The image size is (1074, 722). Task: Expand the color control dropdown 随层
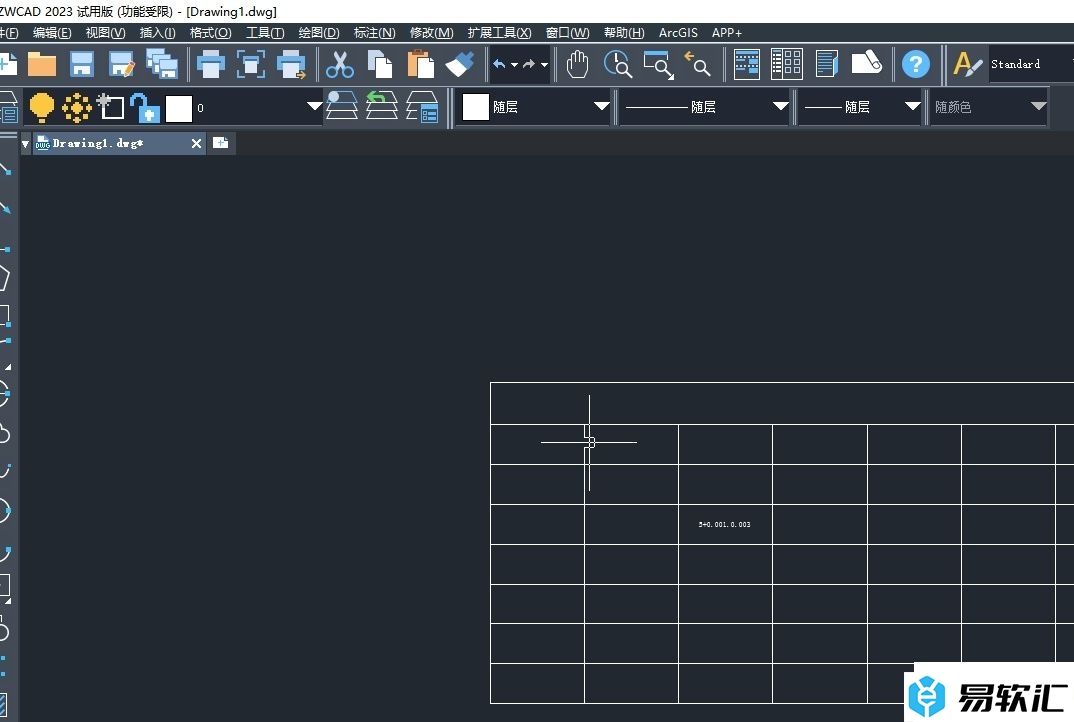click(x=601, y=106)
